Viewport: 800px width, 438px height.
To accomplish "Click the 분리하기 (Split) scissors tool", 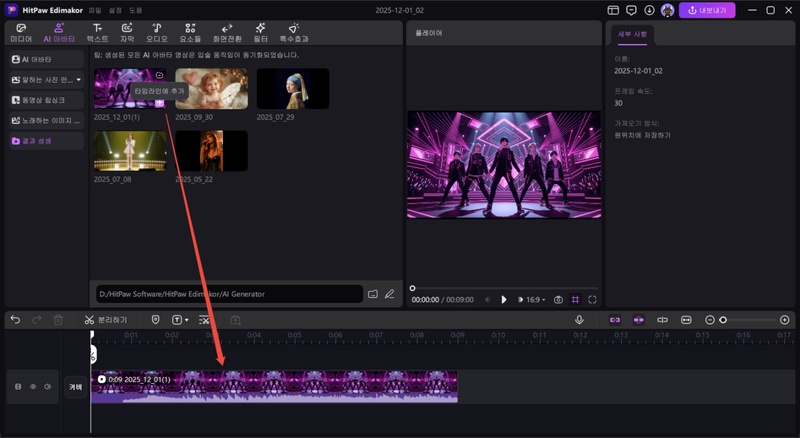I will [106, 320].
